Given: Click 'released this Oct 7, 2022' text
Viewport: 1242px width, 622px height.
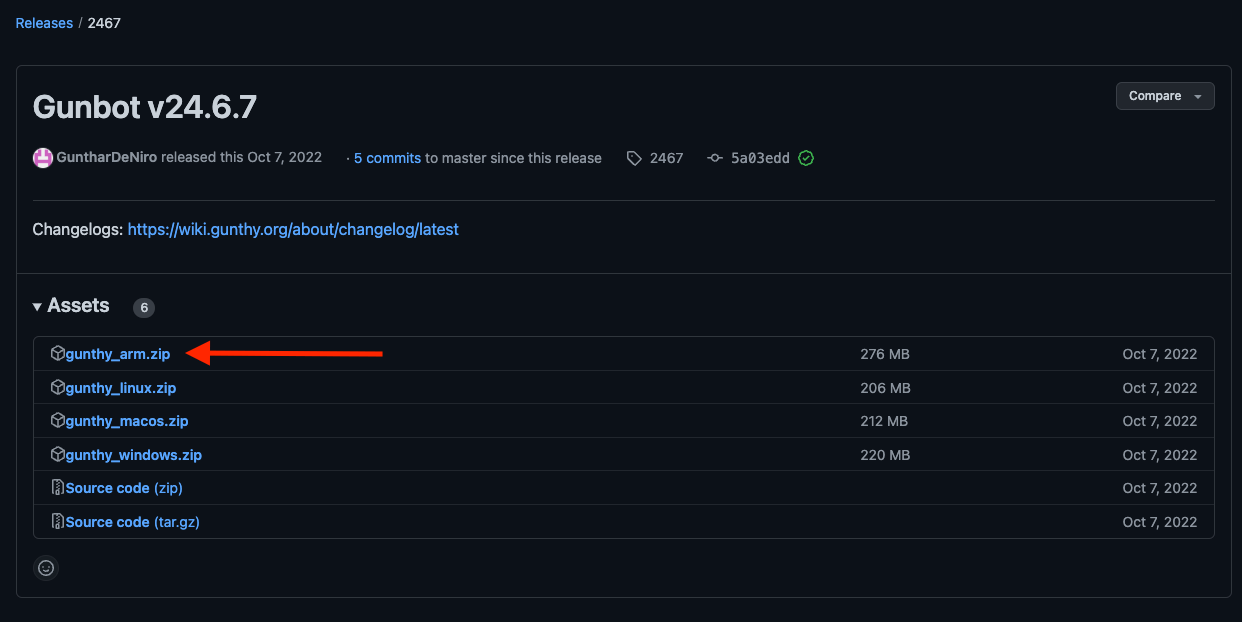Looking at the screenshot, I should coord(242,158).
